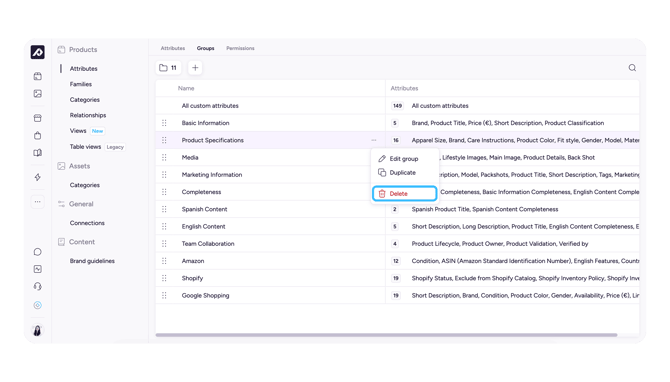Open the lightning bolt automation icon
The width and height of the screenshot is (670, 382).
pyautogui.click(x=38, y=177)
